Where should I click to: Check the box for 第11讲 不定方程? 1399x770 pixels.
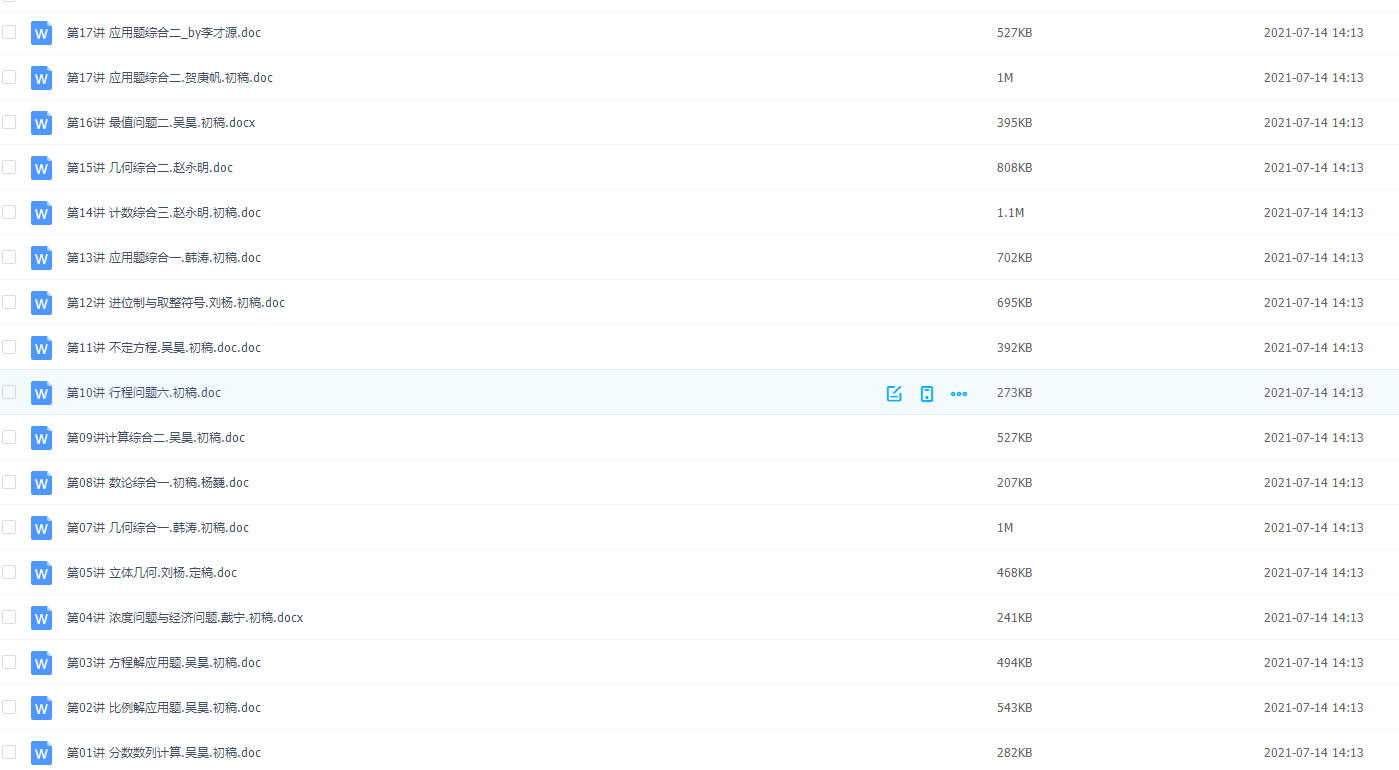pyautogui.click(x=9, y=347)
